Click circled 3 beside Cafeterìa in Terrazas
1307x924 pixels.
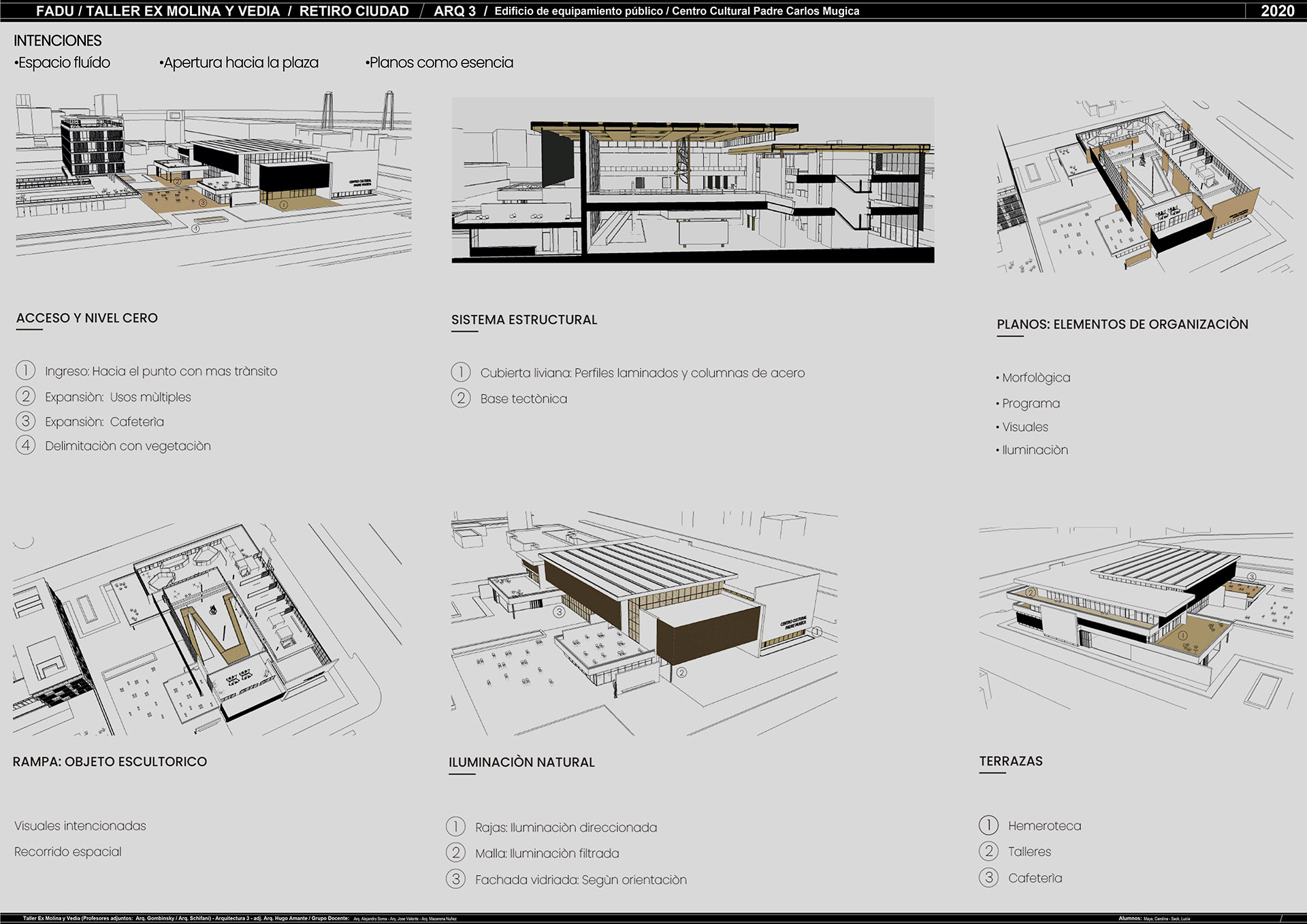[x=988, y=878]
